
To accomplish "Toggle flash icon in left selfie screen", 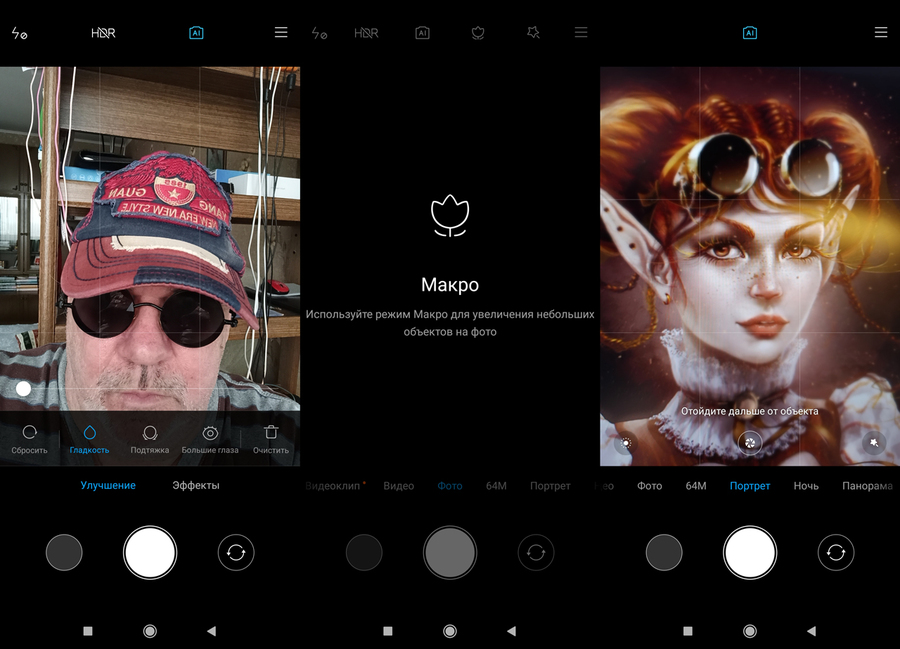I will pyautogui.click(x=19, y=33).
